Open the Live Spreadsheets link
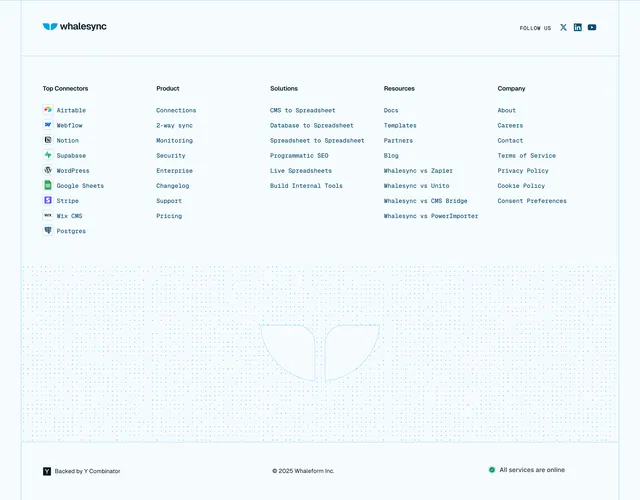640x500 pixels. click(301, 171)
